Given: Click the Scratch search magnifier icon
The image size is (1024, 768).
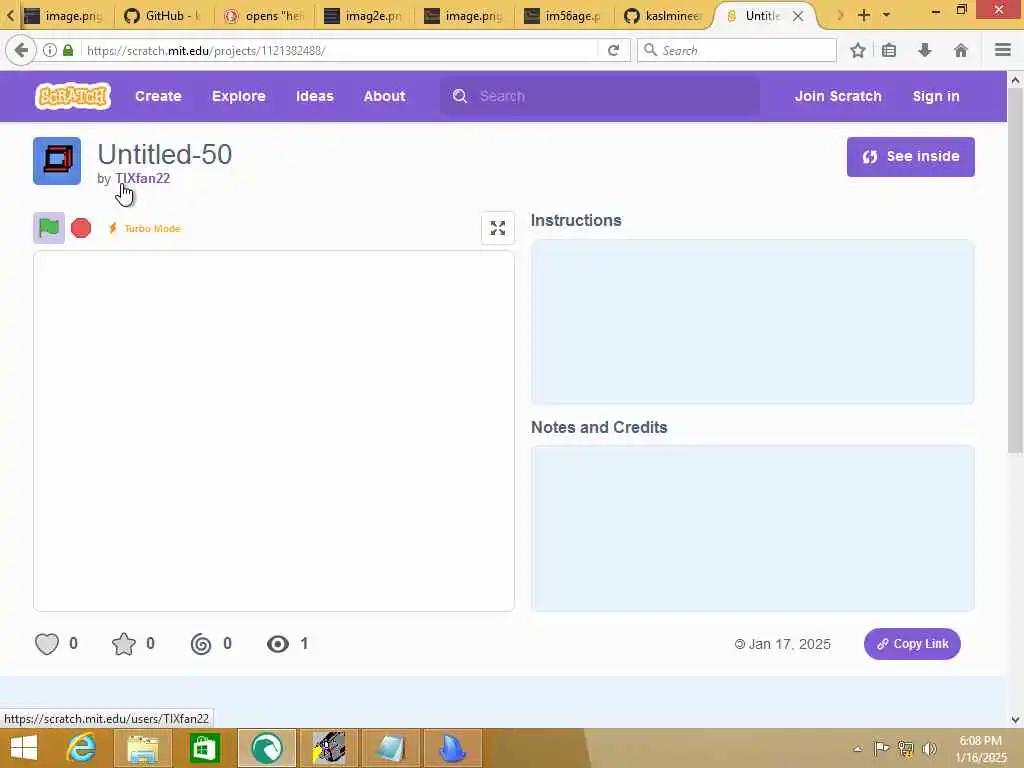Looking at the screenshot, I should [460, 96].
